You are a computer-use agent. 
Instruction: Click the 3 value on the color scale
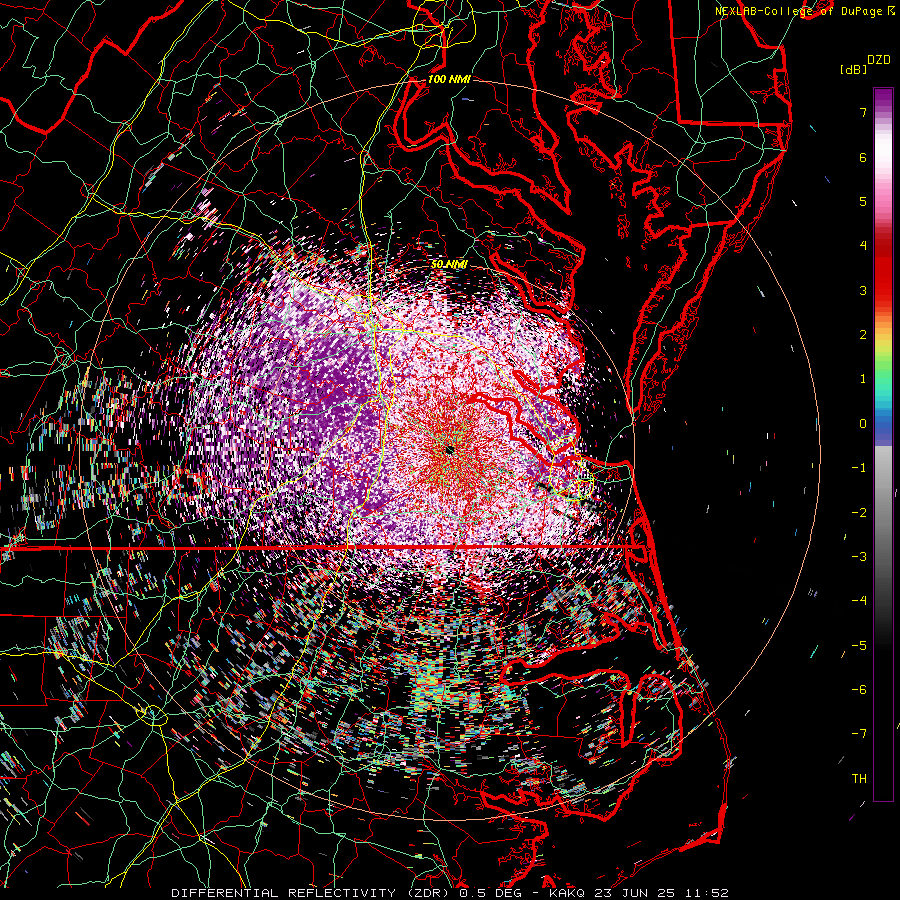863,290
